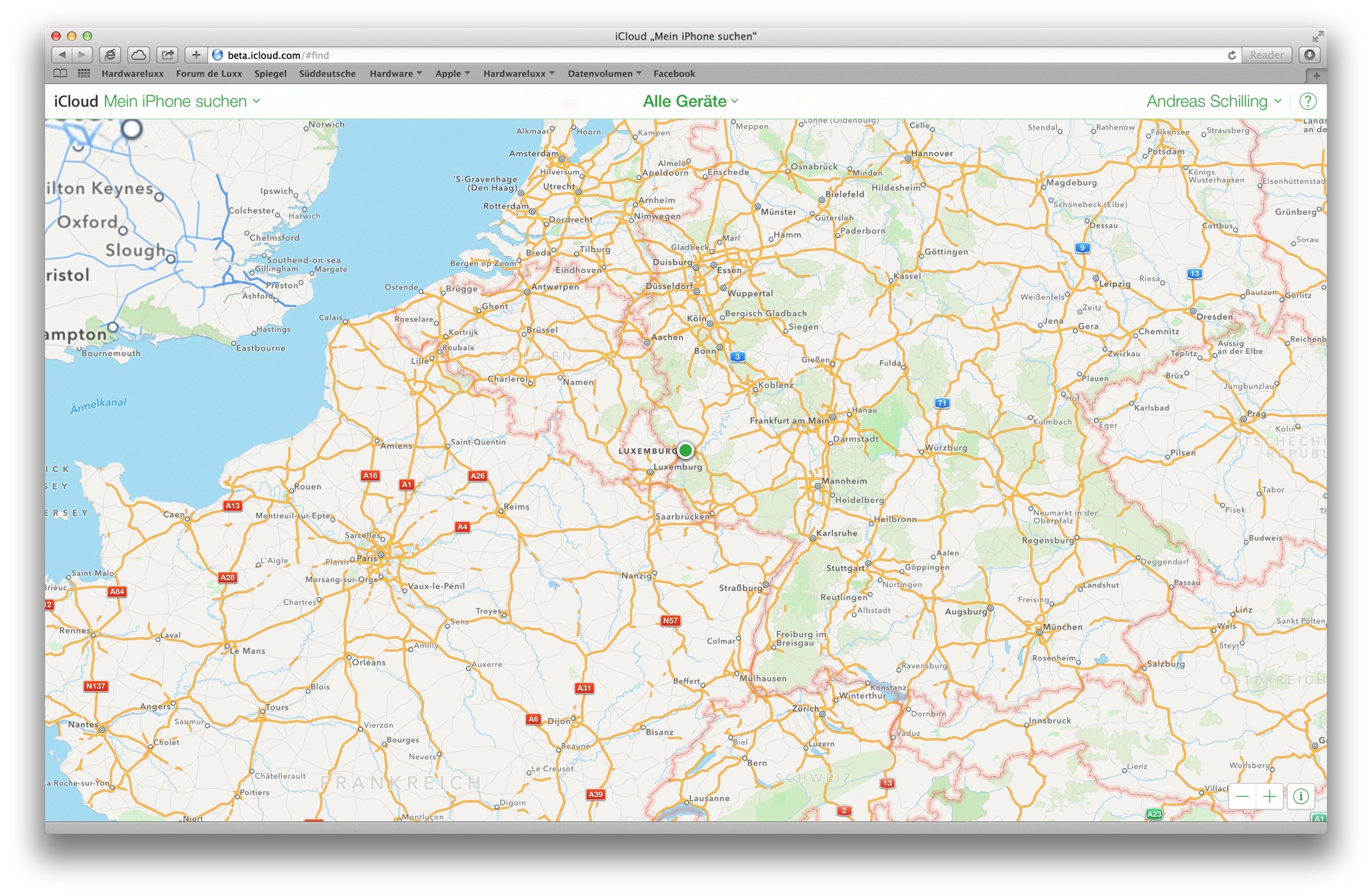
Task: Expand the Alle Geräte device list
Action: [691, 102]
